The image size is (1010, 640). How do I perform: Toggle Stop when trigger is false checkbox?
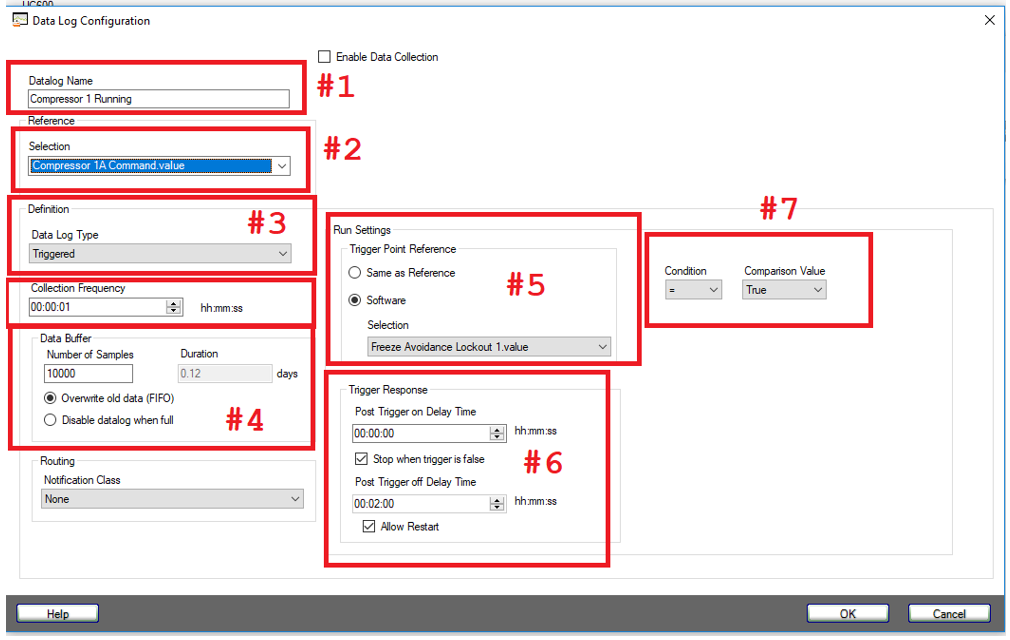[361, 459]
